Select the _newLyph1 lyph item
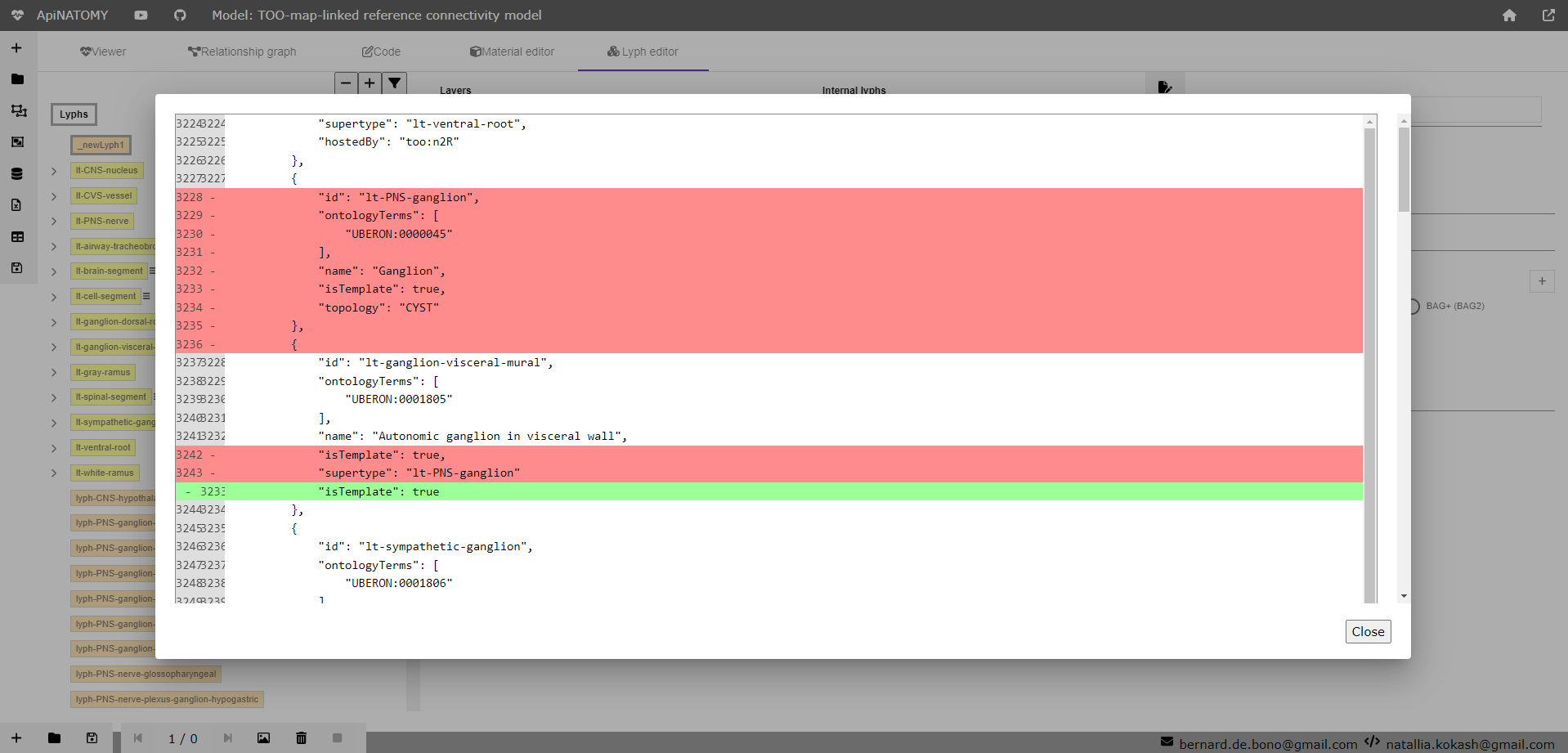Viewport: 1568px width, 753px height. click(x=101, y=146)
